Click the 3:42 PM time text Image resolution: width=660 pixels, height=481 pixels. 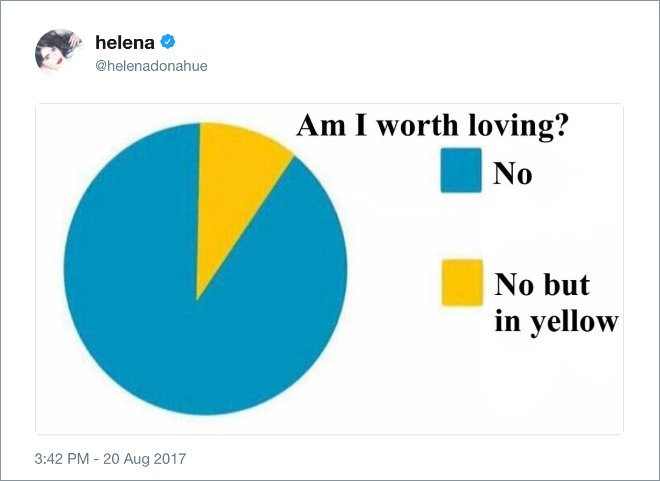pyautogui.click(x=62, y=458)
